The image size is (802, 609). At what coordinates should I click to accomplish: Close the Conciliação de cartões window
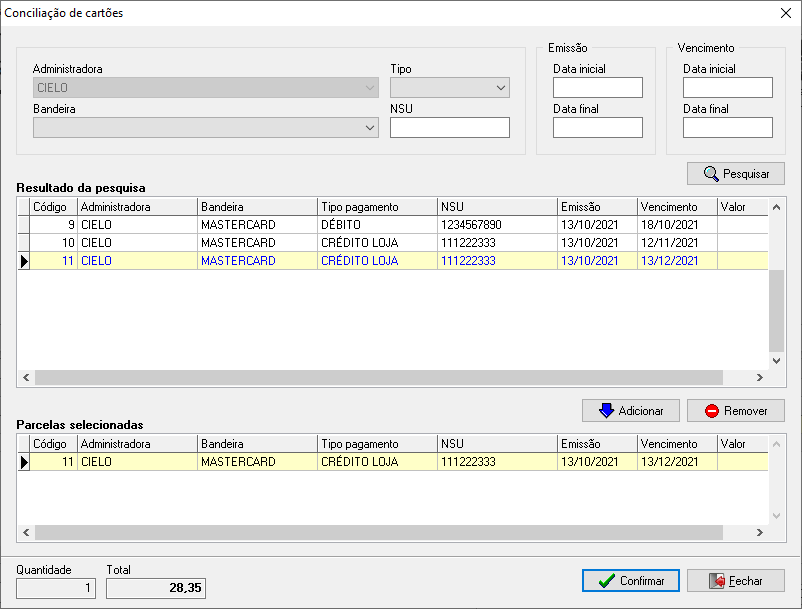tap(784, 14)
